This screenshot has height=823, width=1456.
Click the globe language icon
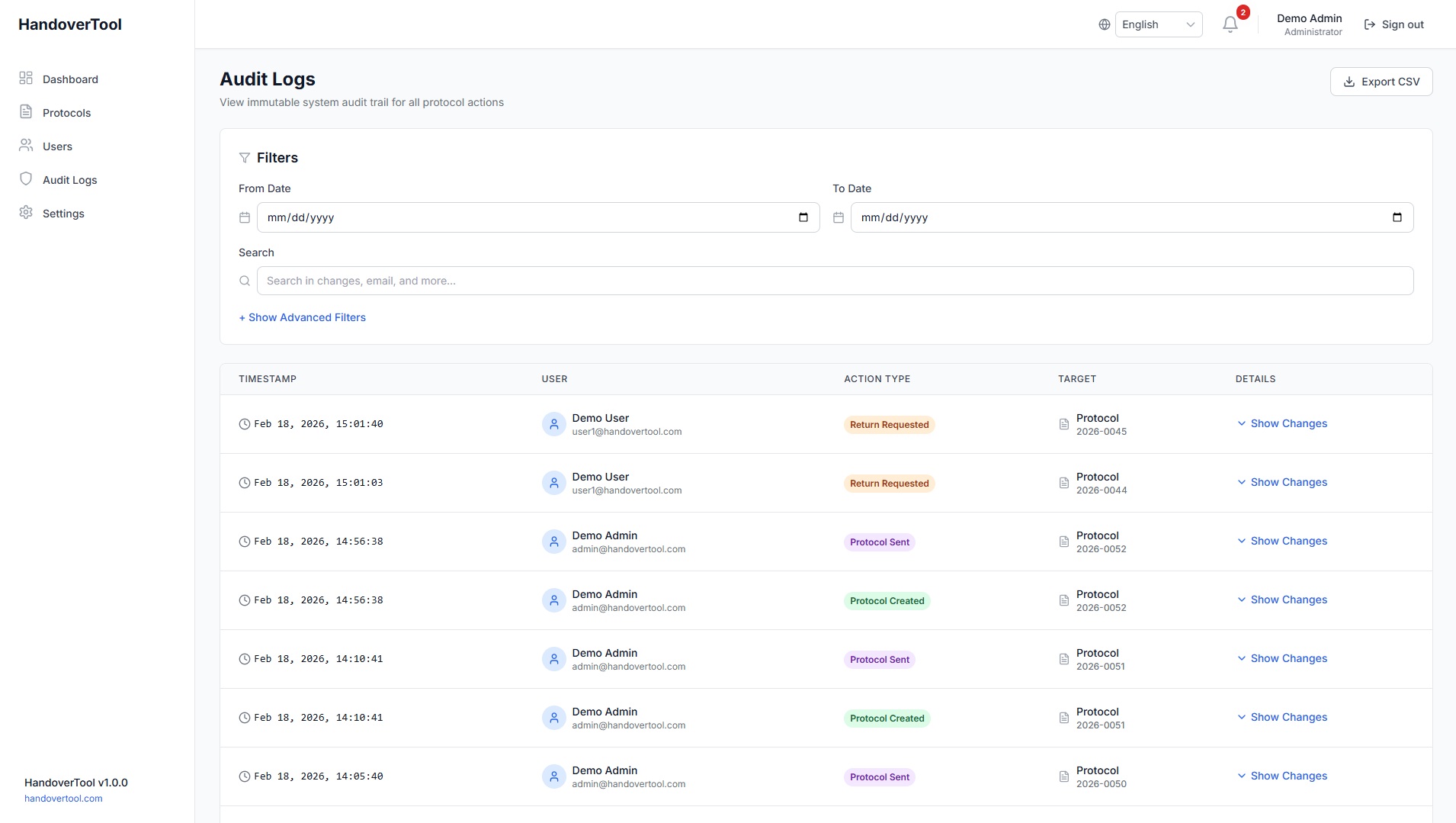1104,24
